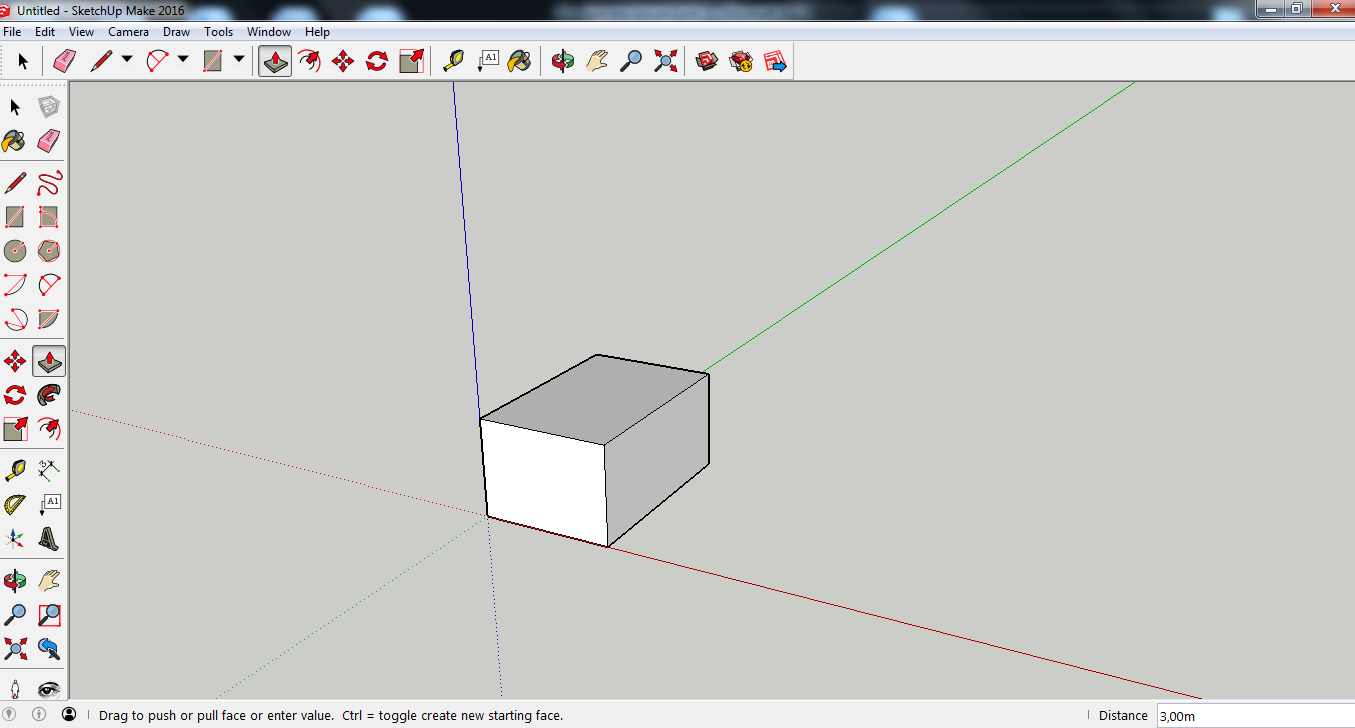Pick the Move tool in the top toolbar
Image resolution: width=1355 pixels, height=728 pixels.
343,61
